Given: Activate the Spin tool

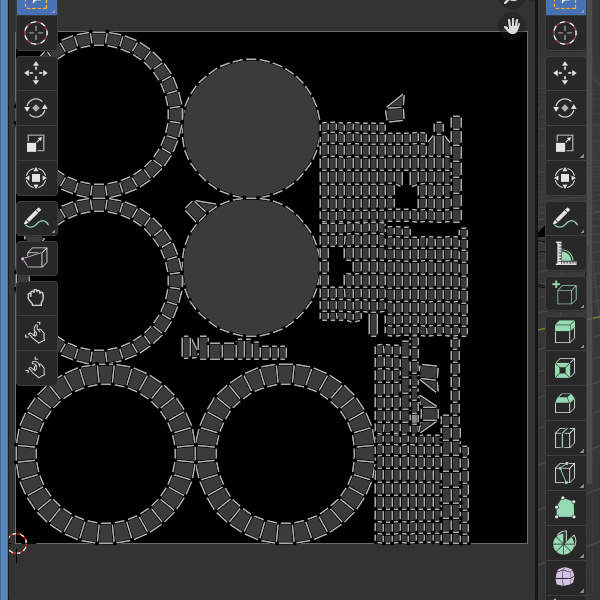Looking at the screenshot, I should point(565,543).
